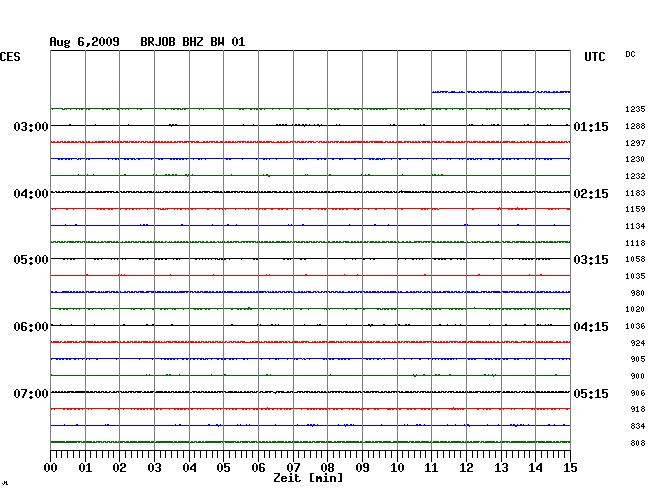Click the station title "BRJOB BHZ BW 01"
This screenshot has height=494, width=650.
(x=193, y=42)
